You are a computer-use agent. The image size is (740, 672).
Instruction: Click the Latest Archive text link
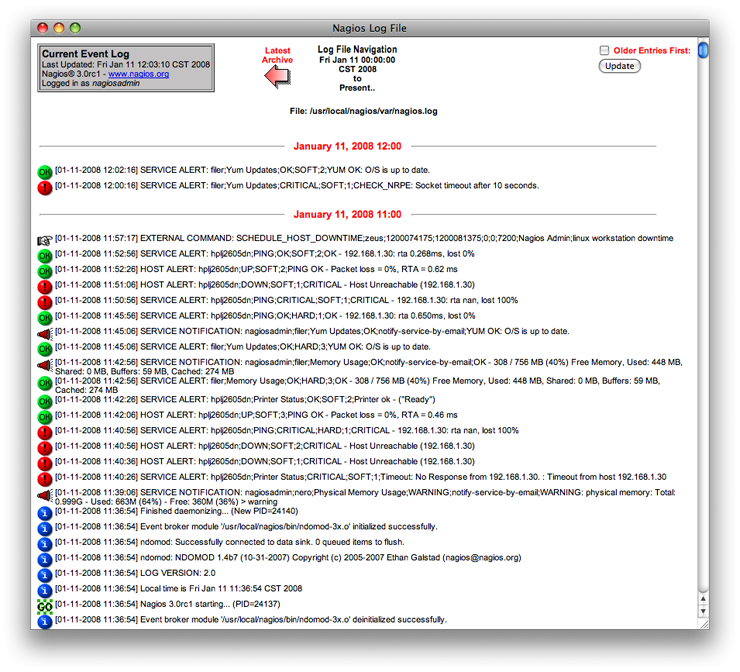(277, 55)
